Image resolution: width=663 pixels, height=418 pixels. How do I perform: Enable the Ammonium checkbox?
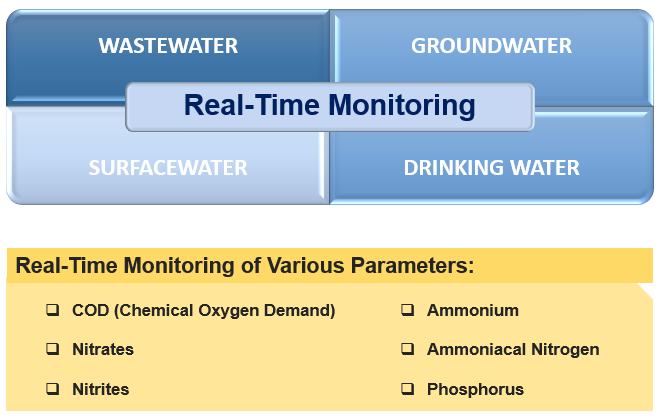pos(408,310)
